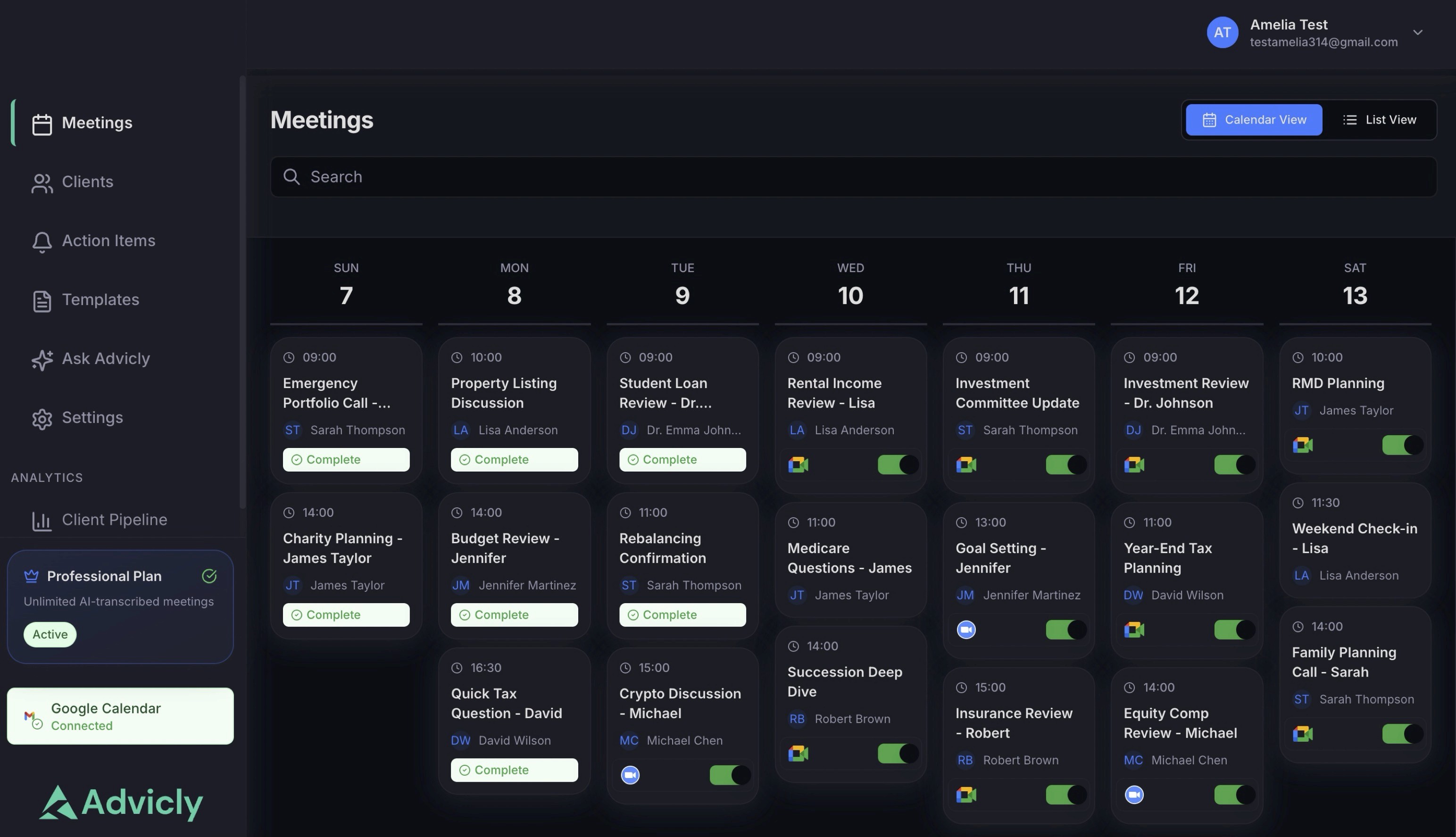Expand the Amelia Test account dropdown
The height and width of the screenshot is (837, 1456).
pyautogui.click(x=1419, y=33)
